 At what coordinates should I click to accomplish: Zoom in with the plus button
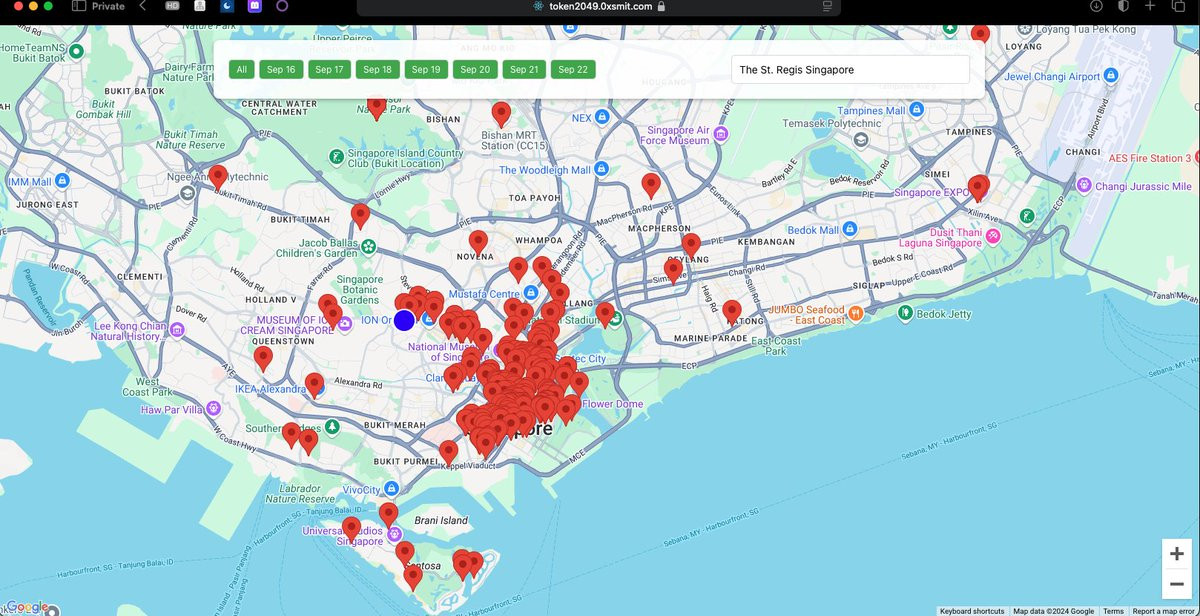coord(1177,554)
